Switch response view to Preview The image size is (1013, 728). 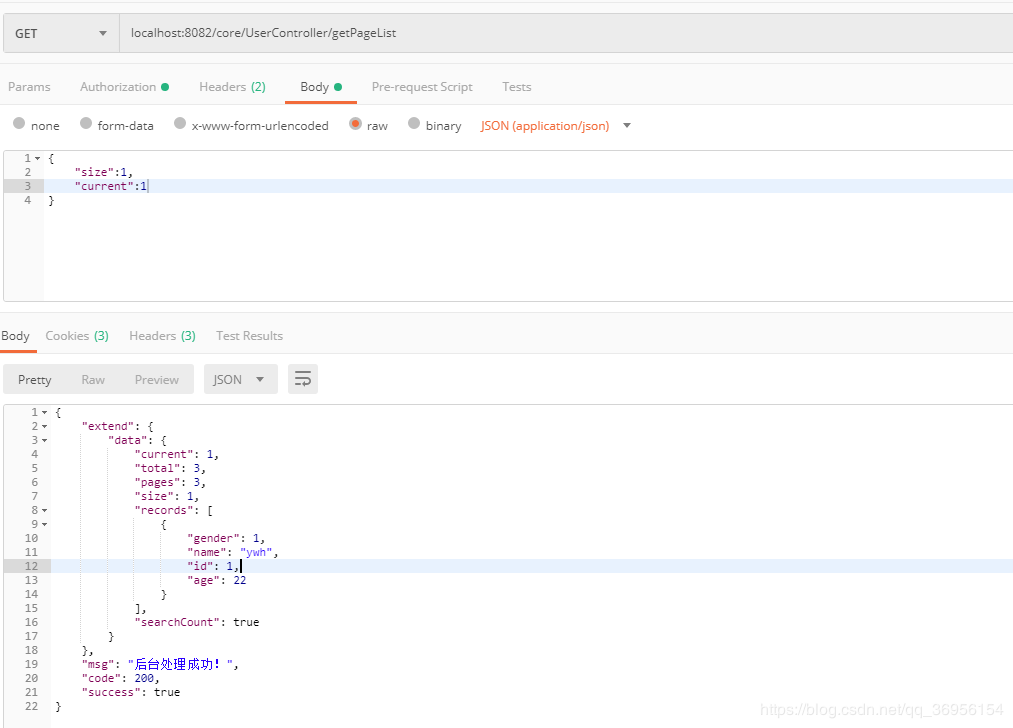(x=157, y=380)
